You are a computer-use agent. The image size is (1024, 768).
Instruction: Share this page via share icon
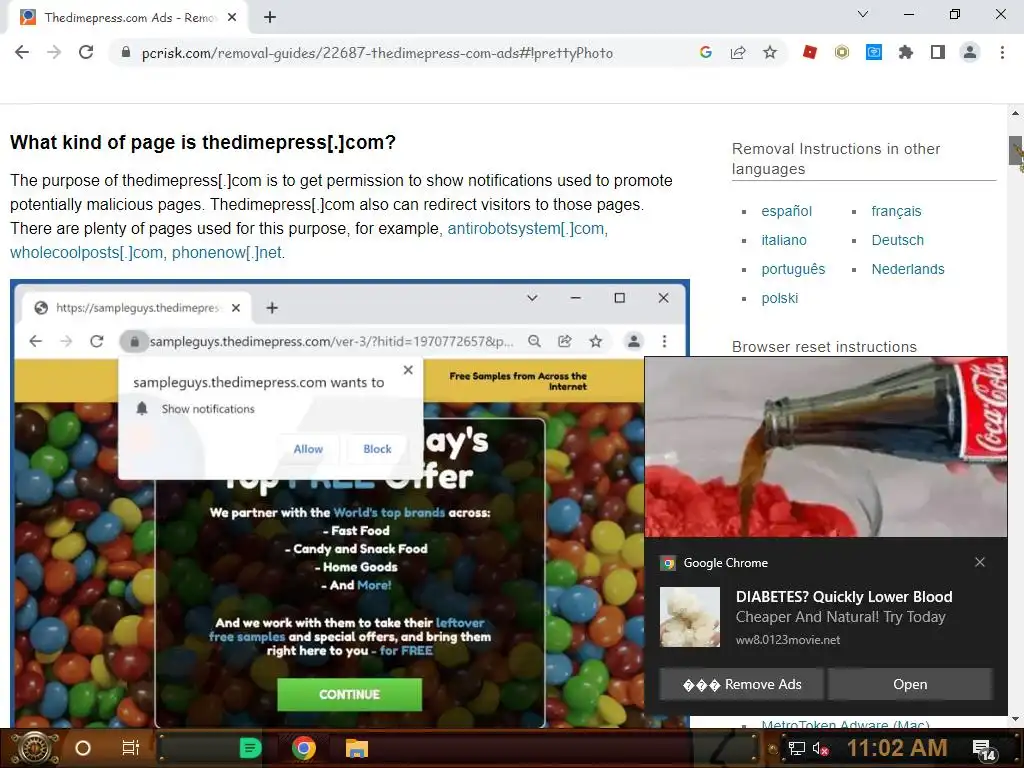tap(738, 52)
